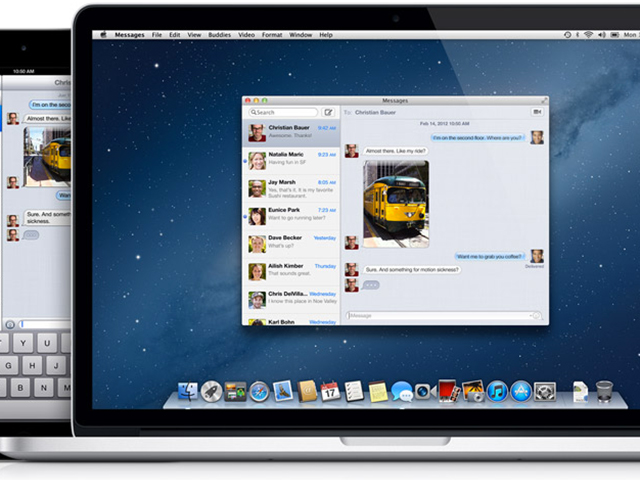Select Christian Bauer conversation
This screenshot has width=640, height=480.
point(291,133)
